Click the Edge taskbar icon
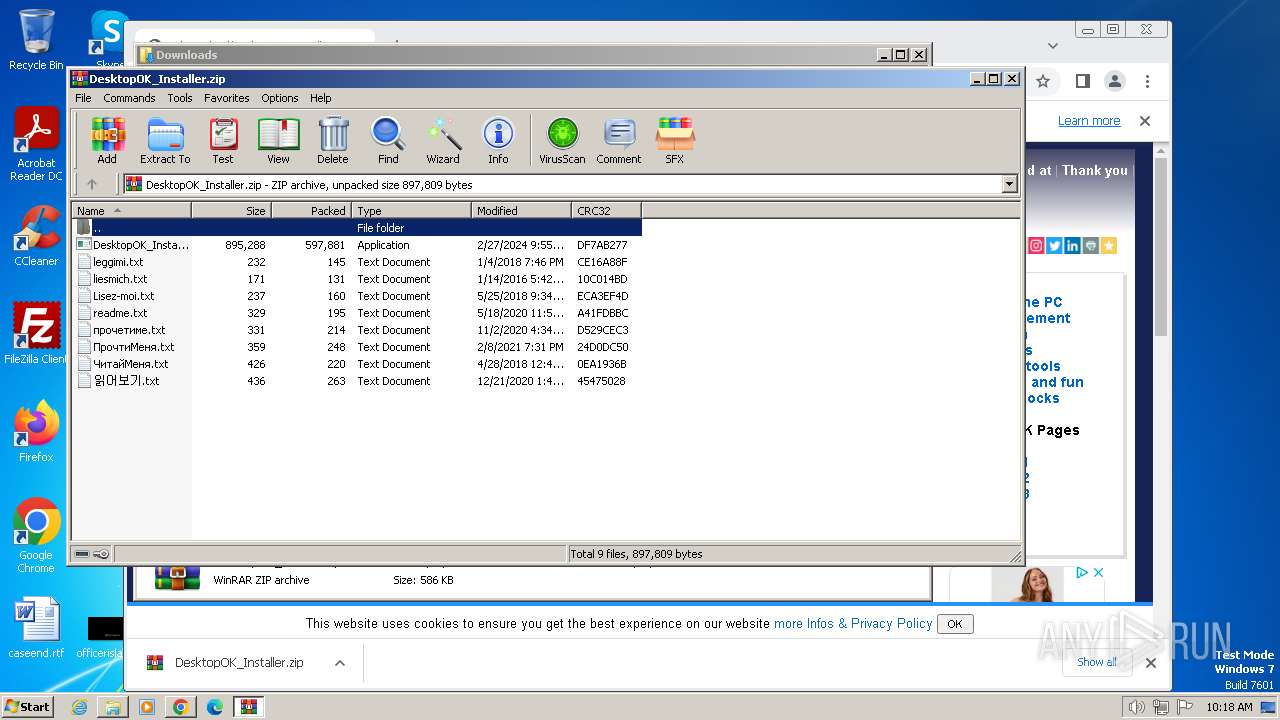1280x720 pixels. click(x=215, y=707)
